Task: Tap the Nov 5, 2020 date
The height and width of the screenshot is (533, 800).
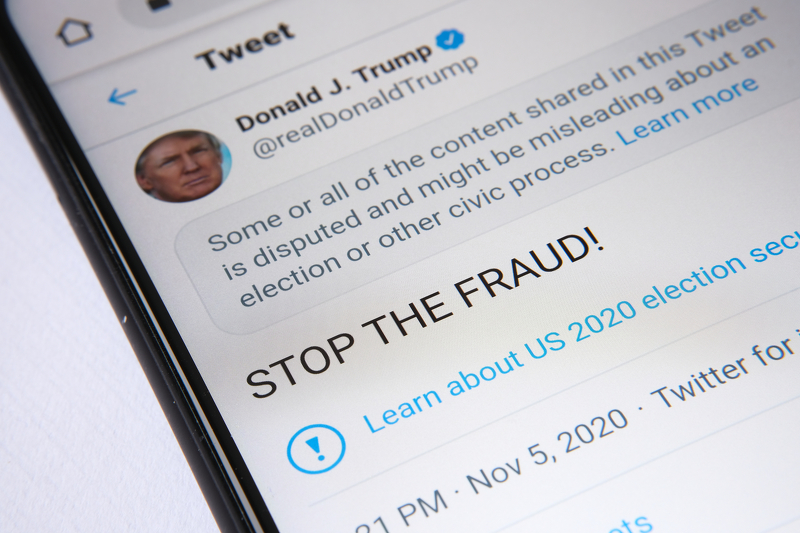Action: [x=548, y=451]
